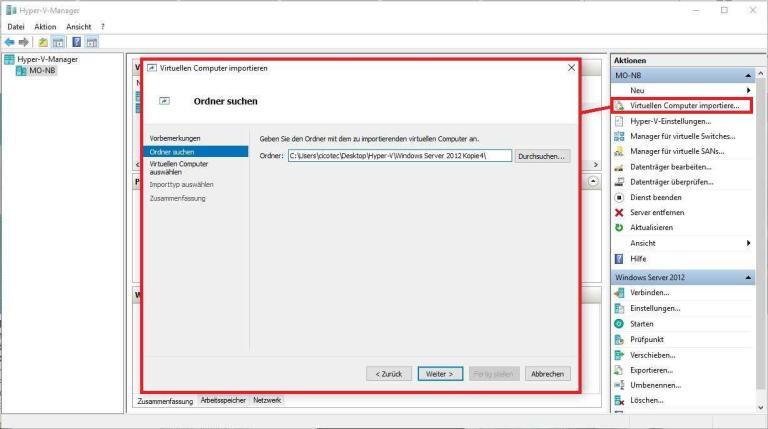768x429 pixels.
Task: Click Starten power icon
Action: point(619,324)
